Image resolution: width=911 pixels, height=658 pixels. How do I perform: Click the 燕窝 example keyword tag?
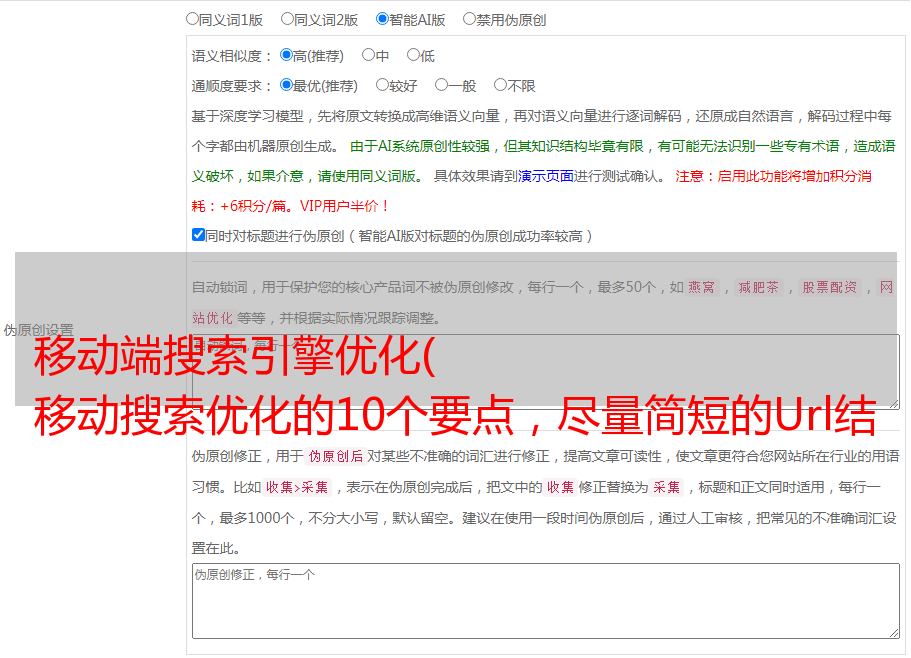tap(702, 287)
